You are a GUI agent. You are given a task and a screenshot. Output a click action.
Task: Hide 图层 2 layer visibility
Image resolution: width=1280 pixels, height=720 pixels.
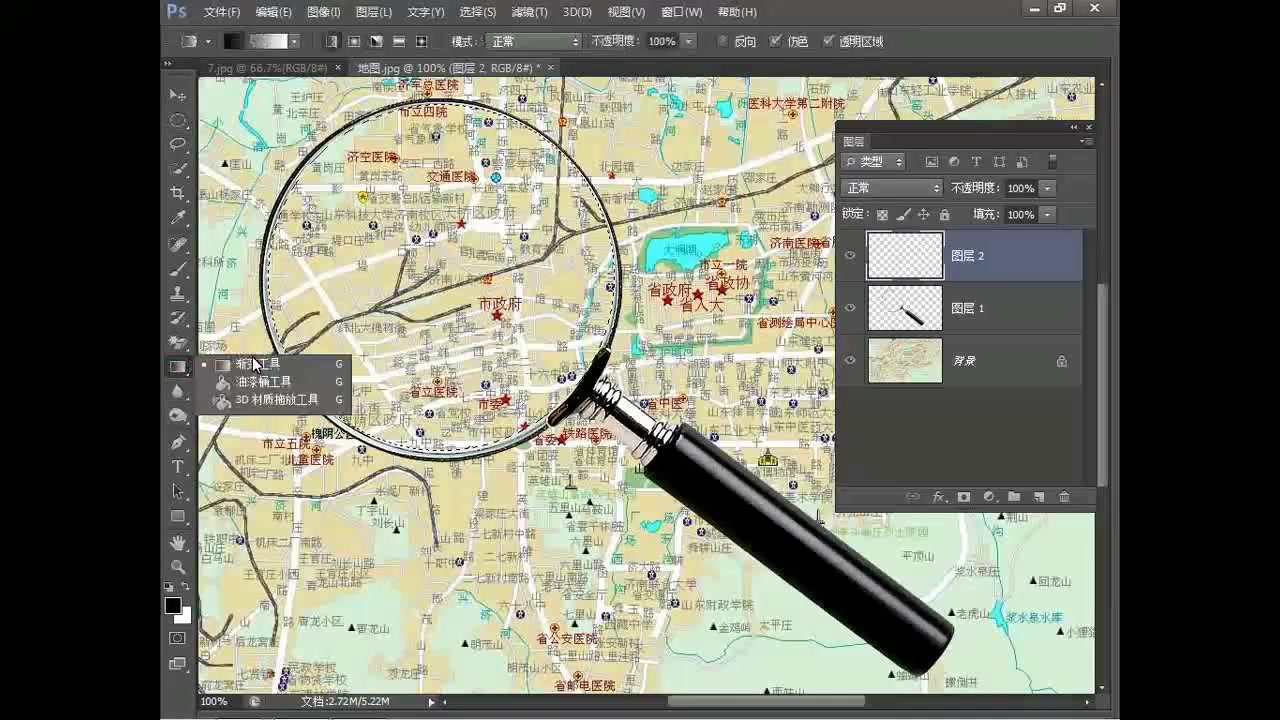click(850, 256)
